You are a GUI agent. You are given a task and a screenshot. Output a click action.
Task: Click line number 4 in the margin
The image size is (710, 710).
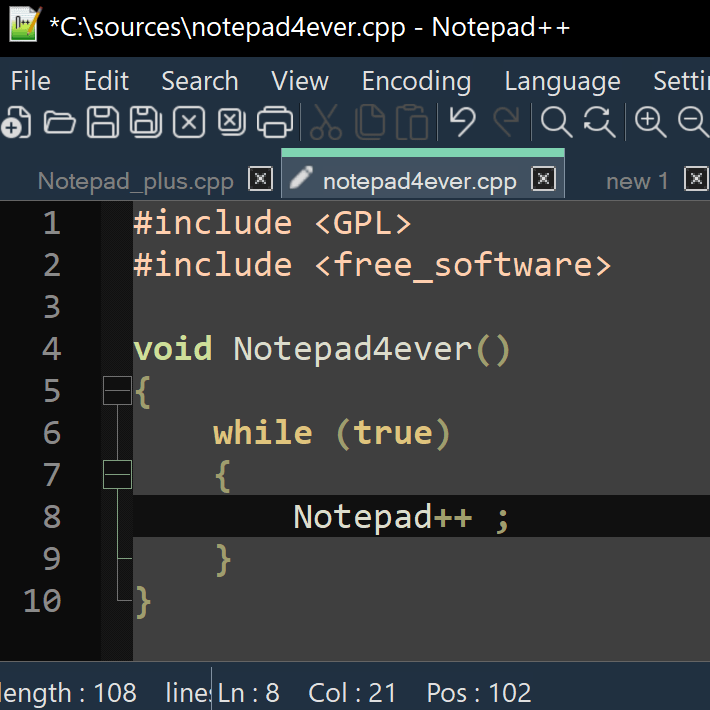(52, 349)
